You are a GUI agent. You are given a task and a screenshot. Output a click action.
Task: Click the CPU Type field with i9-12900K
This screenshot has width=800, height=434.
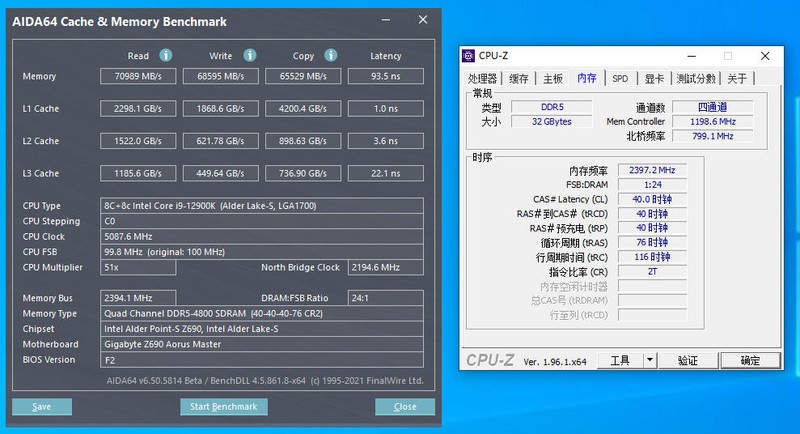point(262,206)
